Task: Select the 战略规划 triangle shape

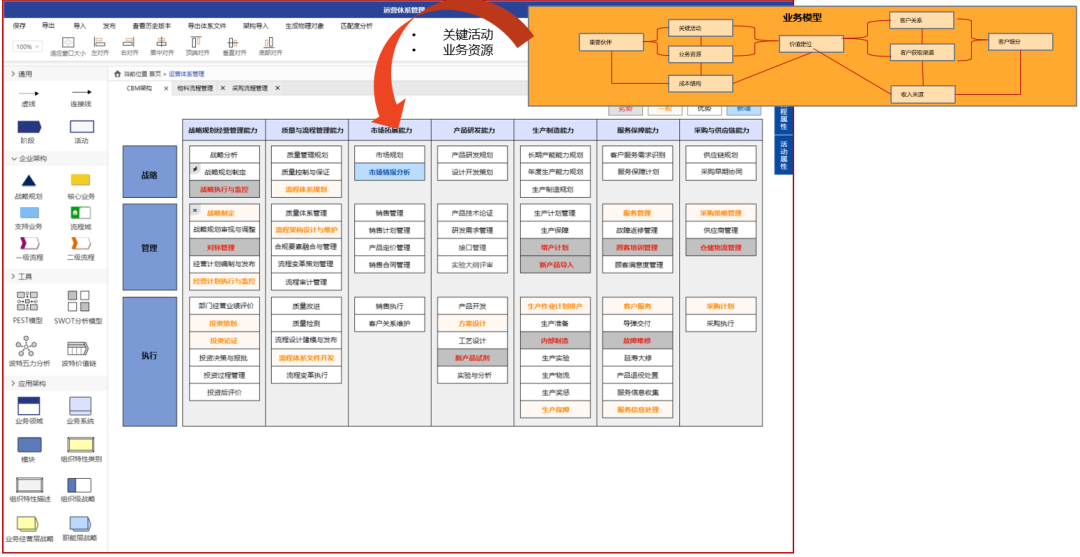Action: point(29,180)
